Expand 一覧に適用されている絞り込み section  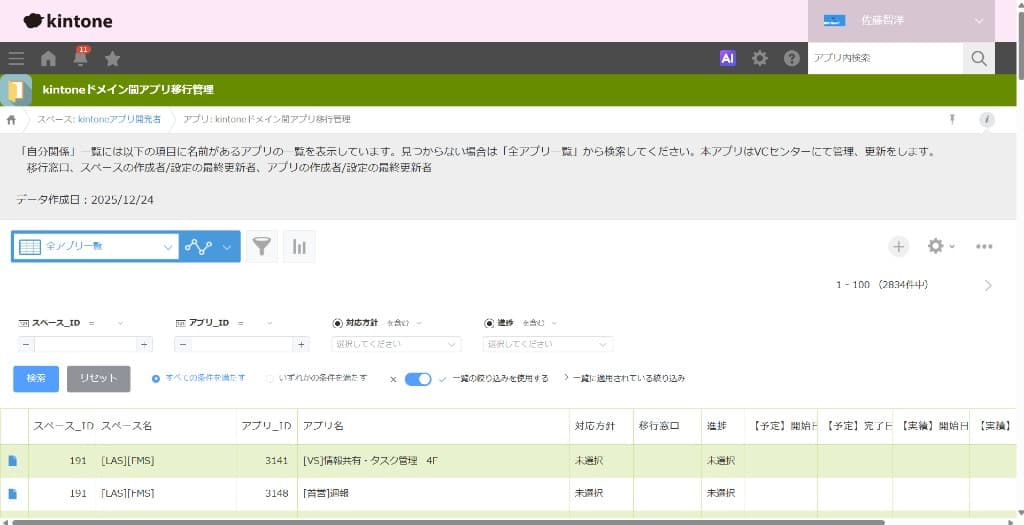tap(624, 379)
